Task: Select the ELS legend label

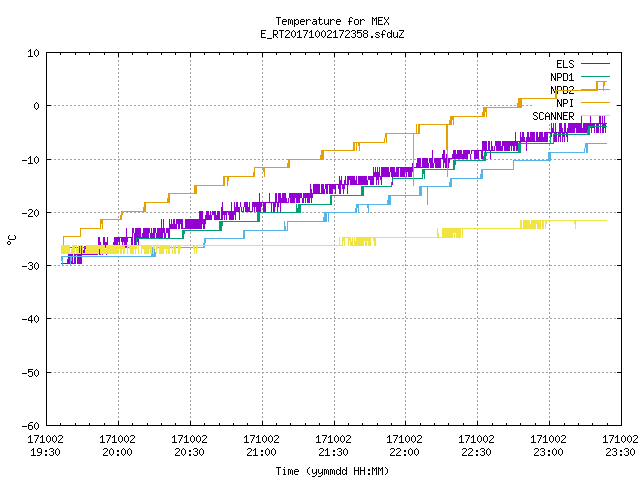Action: pos(565,64)
